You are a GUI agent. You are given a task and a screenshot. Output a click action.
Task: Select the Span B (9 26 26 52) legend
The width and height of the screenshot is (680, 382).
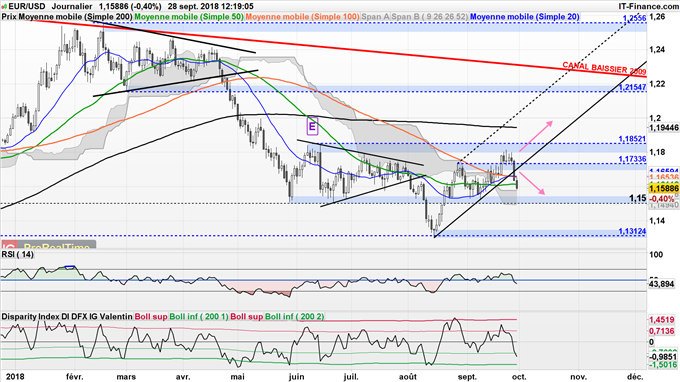tap(429, 16)
